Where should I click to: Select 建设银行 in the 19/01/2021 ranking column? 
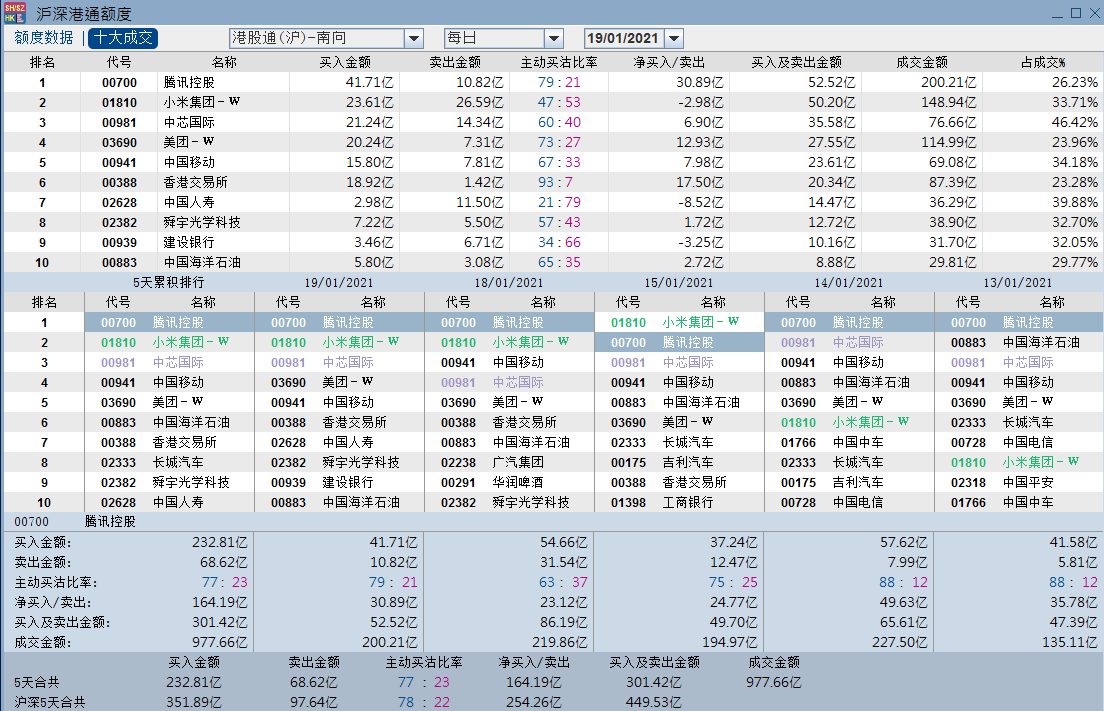coord(348,483)
